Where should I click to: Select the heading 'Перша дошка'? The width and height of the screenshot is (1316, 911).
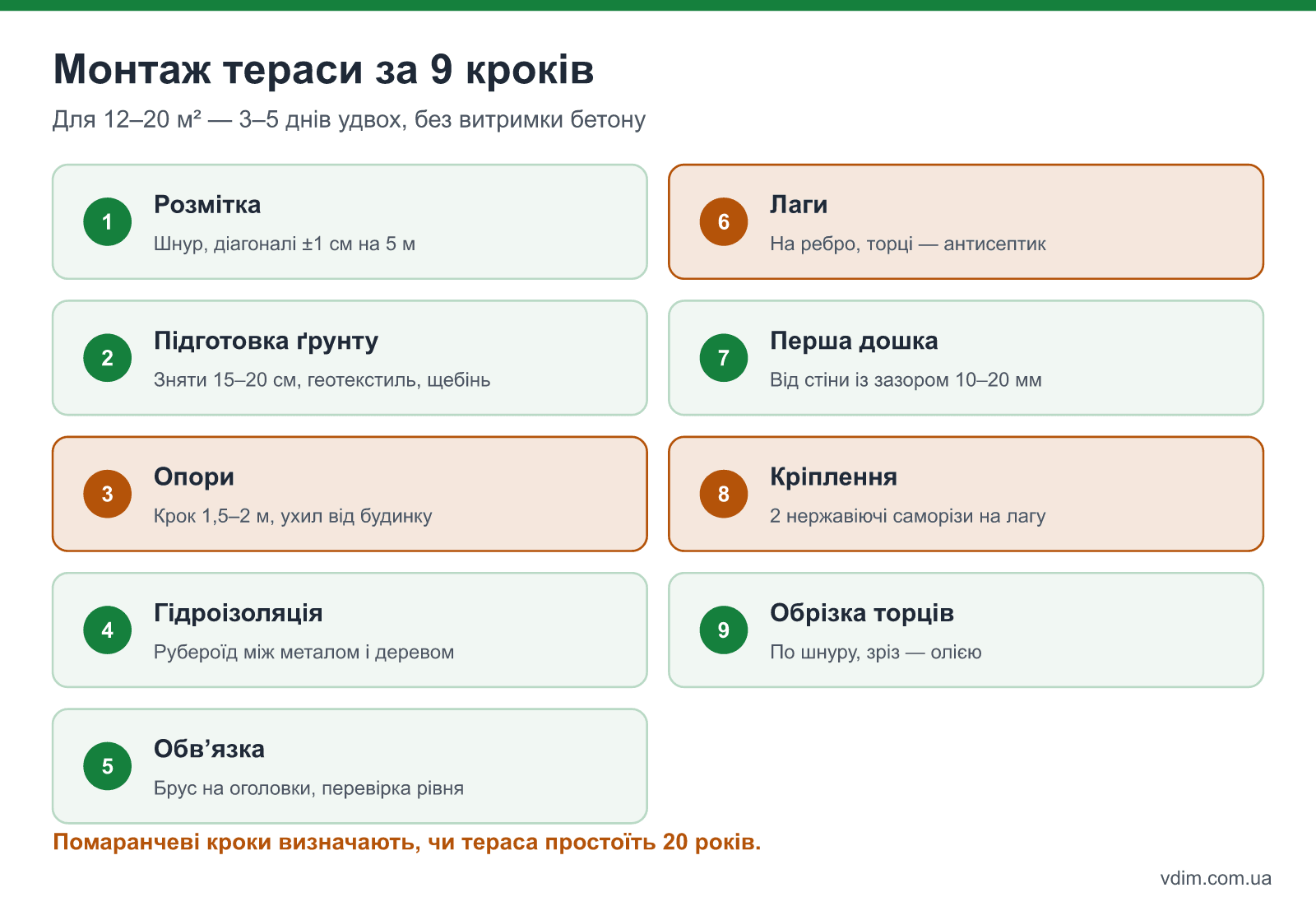click(x=854, y=342)
